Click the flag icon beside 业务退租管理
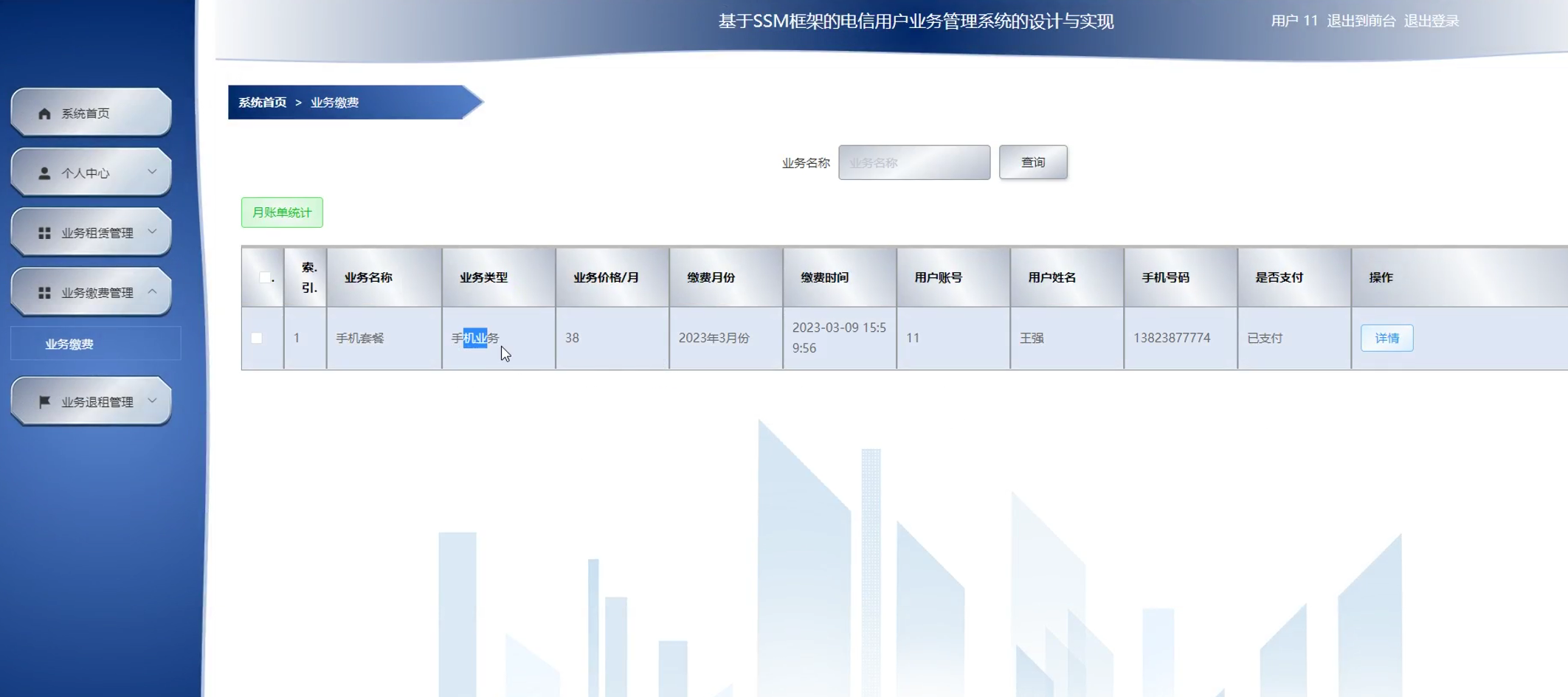This screenshot has width=1568, height=697. 44,402
